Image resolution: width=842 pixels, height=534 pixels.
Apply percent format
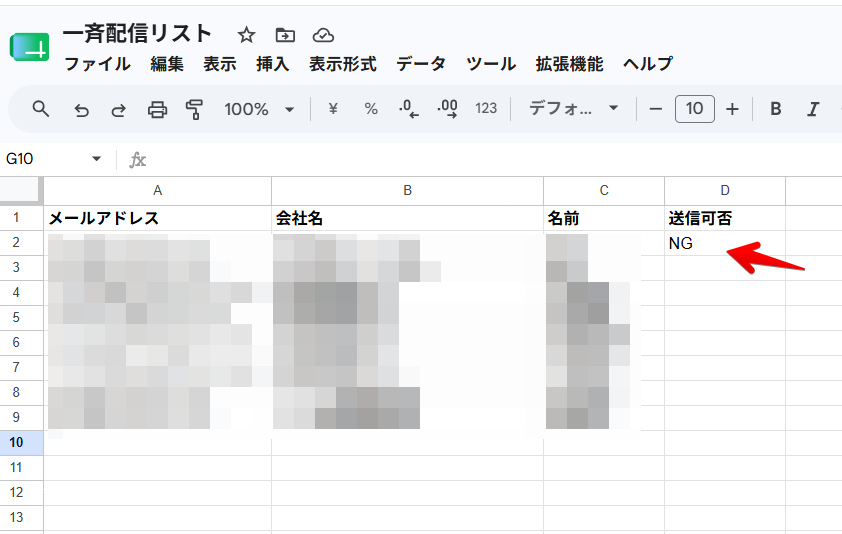[371, 109]
